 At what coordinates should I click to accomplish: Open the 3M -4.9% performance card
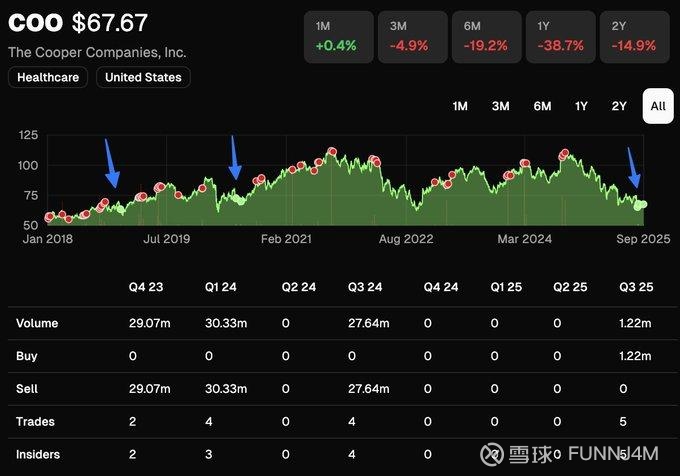click(x=412, y=37)
